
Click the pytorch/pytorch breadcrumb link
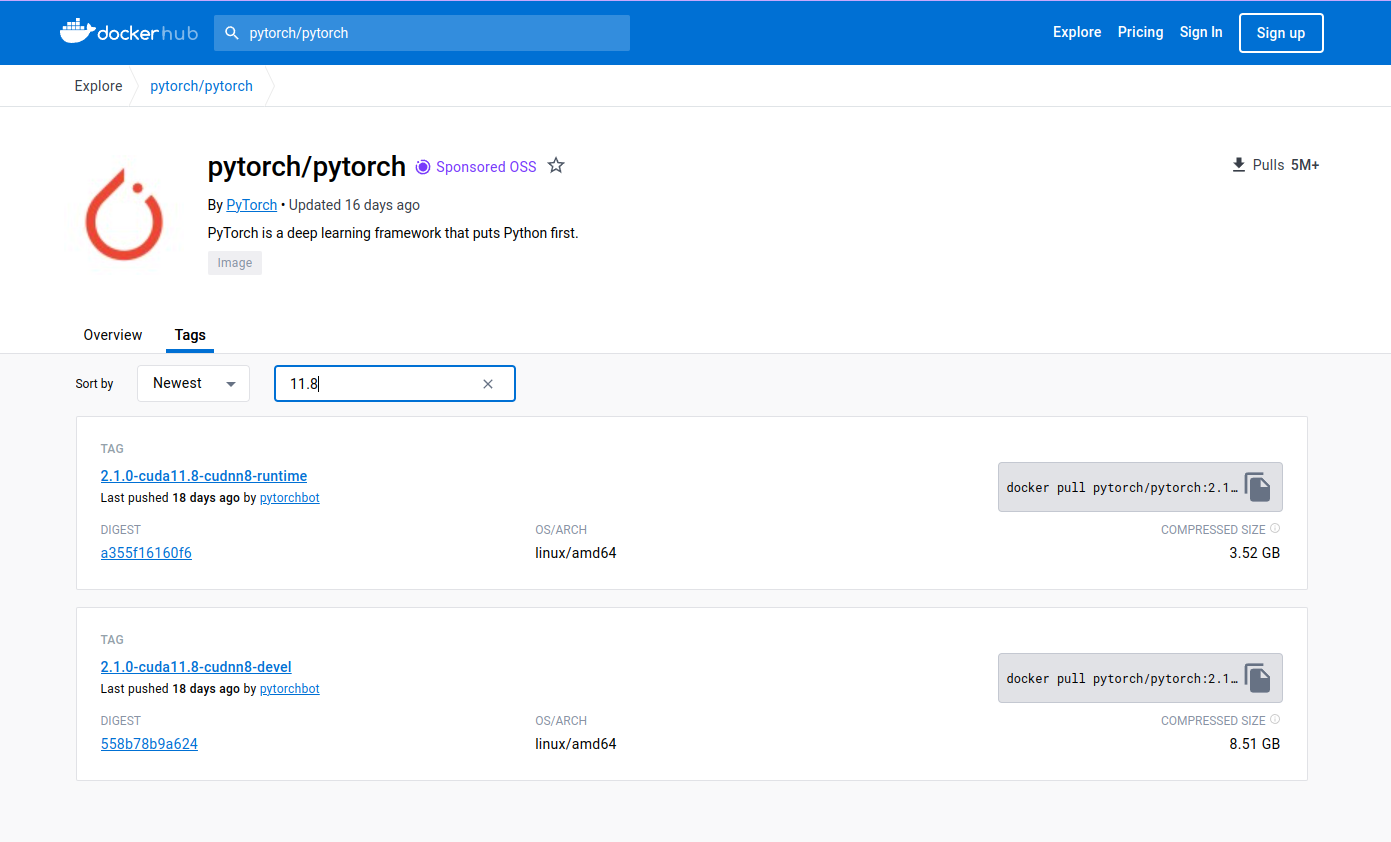point(201,86)
